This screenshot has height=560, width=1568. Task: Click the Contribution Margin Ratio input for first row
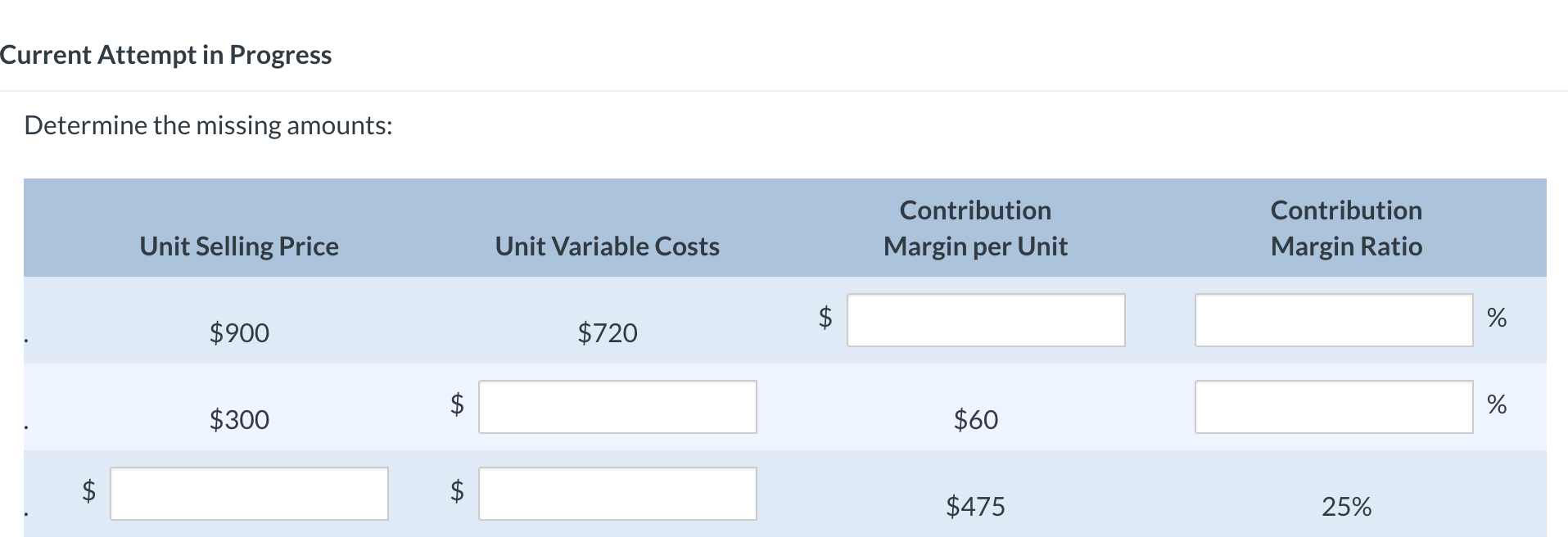click(1333, 319)
